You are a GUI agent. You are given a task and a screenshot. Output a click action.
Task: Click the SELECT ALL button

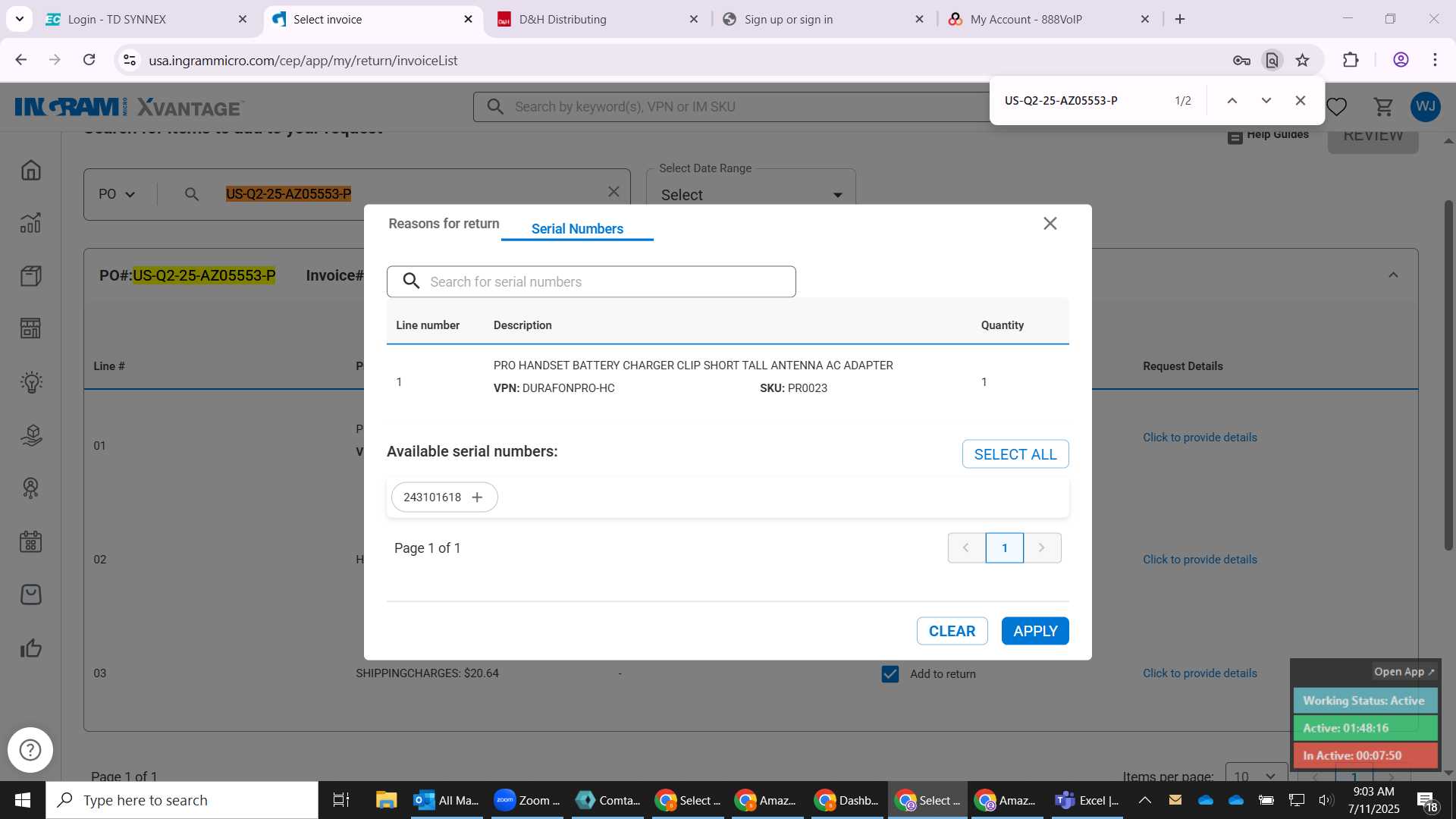click(1015, 454)
